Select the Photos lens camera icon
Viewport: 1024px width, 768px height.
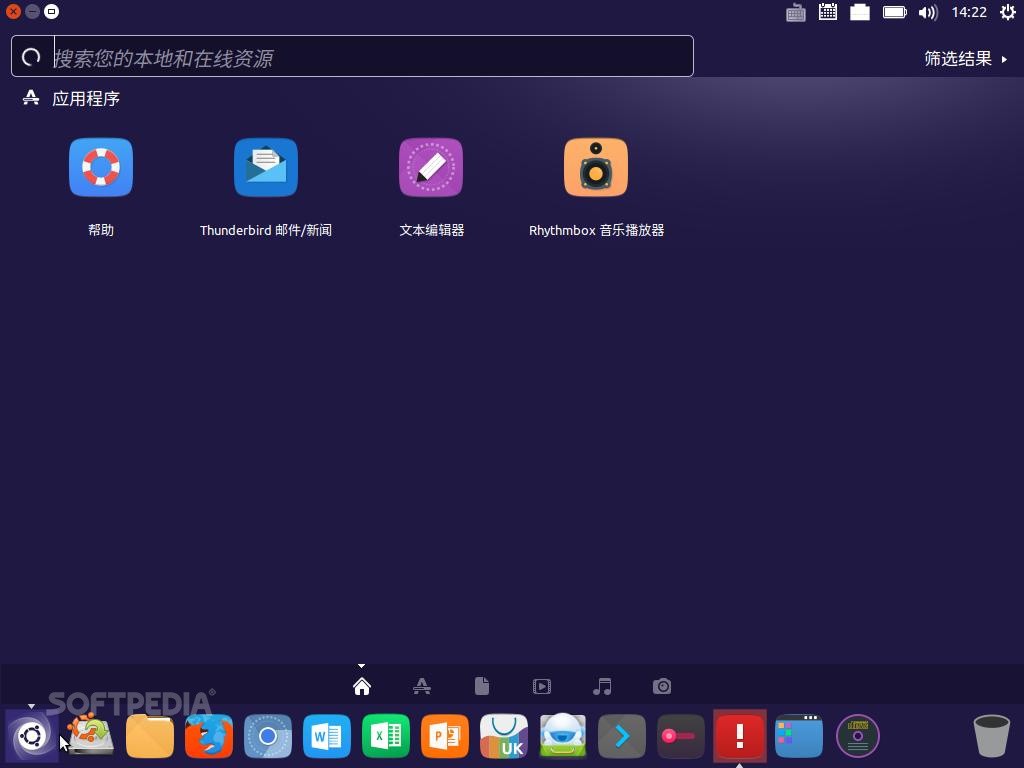(x=661, y=686)
